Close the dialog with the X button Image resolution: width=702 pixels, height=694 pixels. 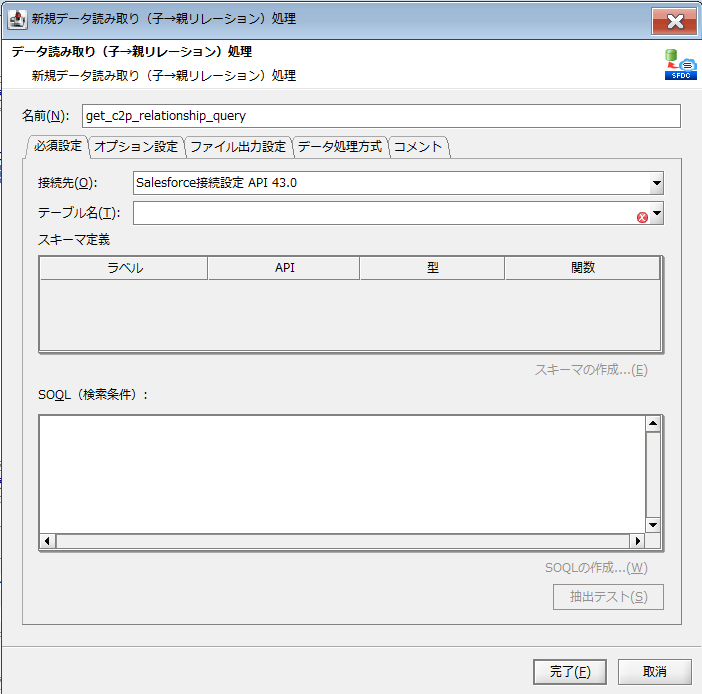(x=674, y=21)
